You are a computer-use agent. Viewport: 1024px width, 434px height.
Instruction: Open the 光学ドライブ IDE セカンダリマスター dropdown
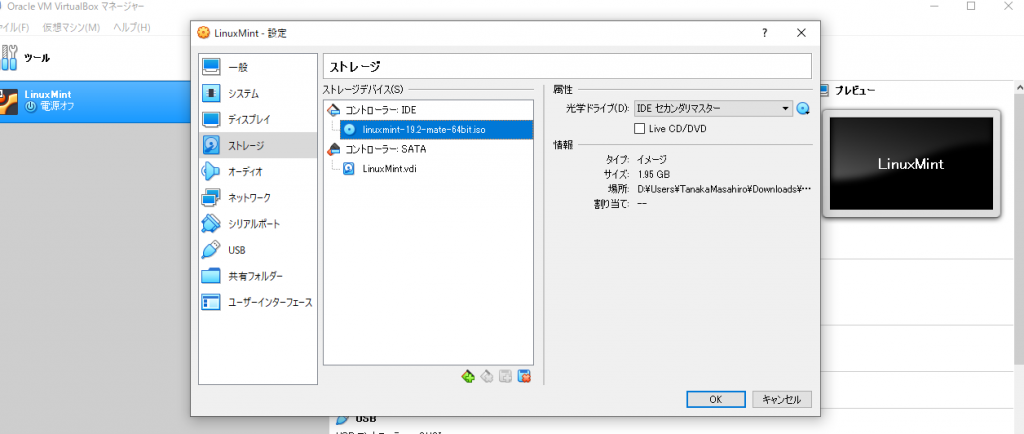714,108
